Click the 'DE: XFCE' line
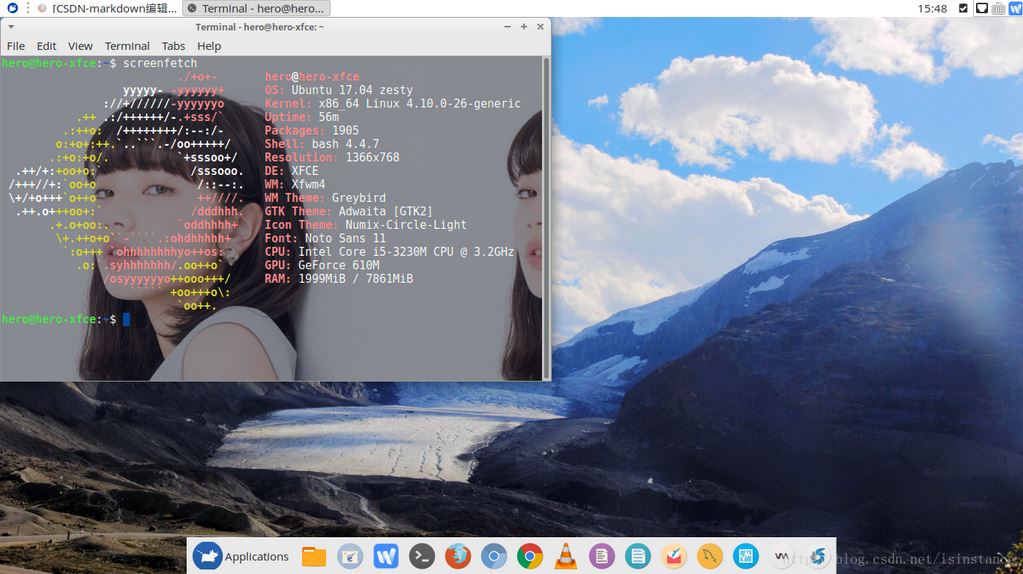 (292, 171)
